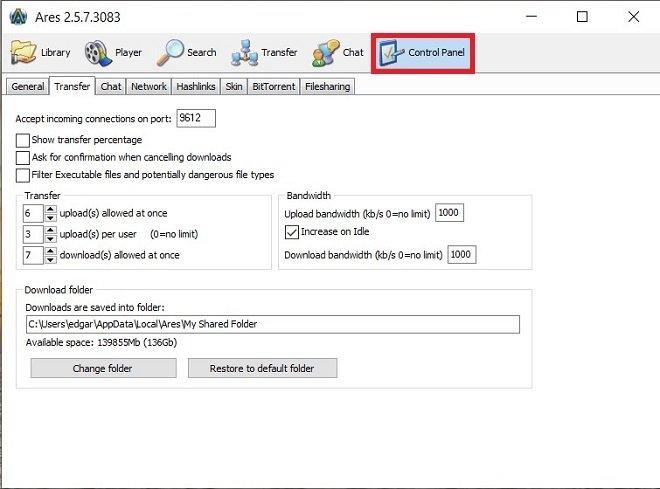The width and height of the screenshot is (660, 489).
Task: Open the Search magnifier section
Action: [186, 53]
